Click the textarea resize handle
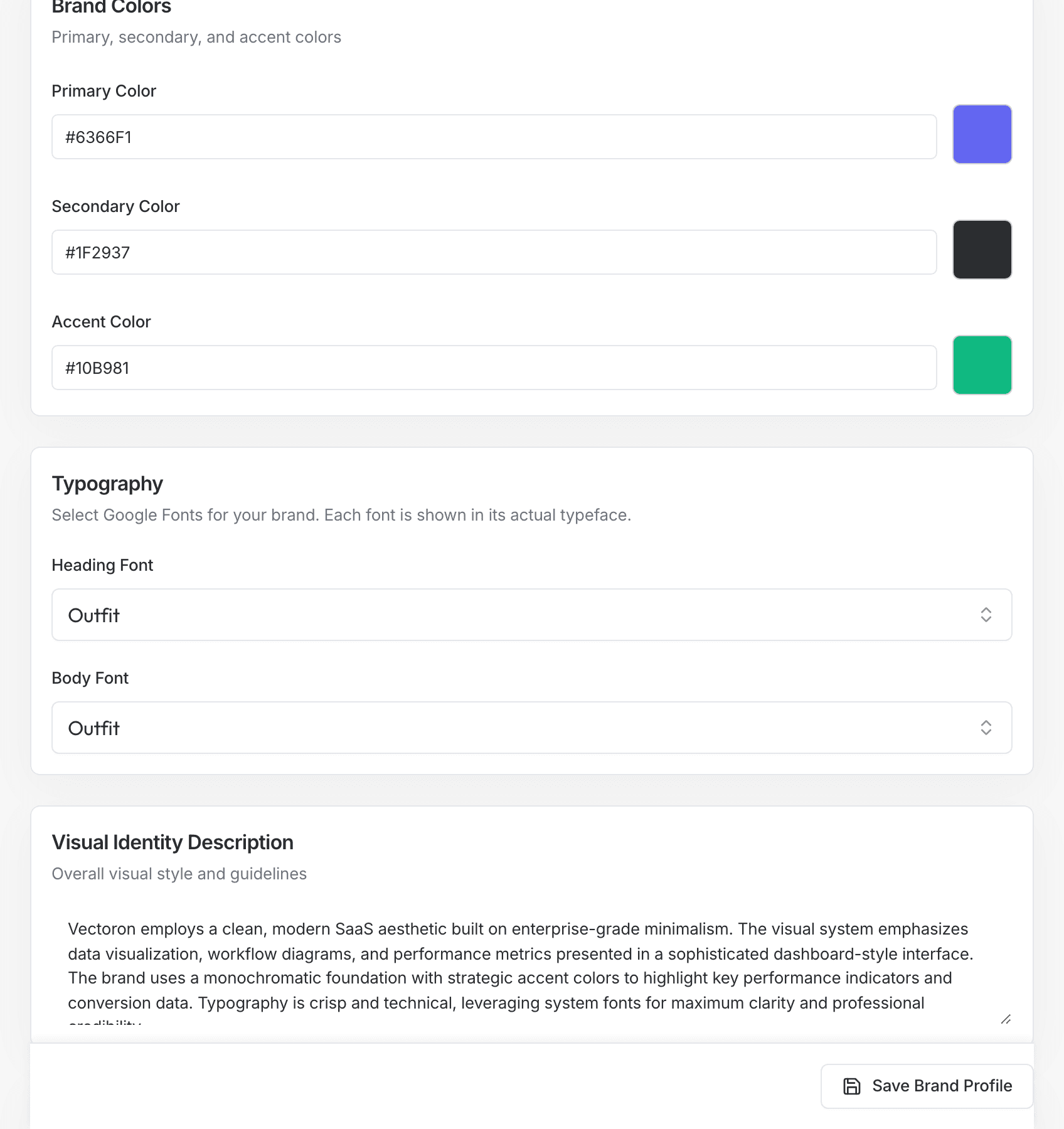1064x1129 pixels. [1006, 1019]
